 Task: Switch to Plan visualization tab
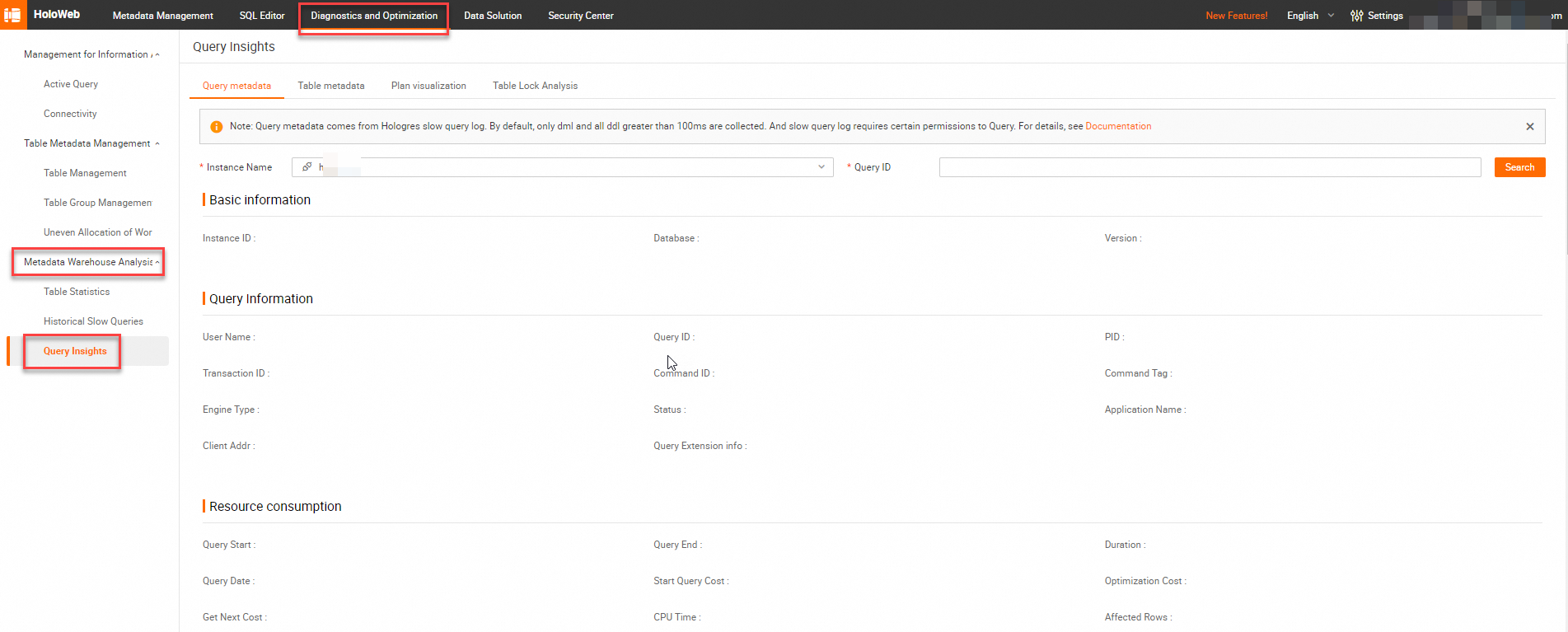click(428, 86)
